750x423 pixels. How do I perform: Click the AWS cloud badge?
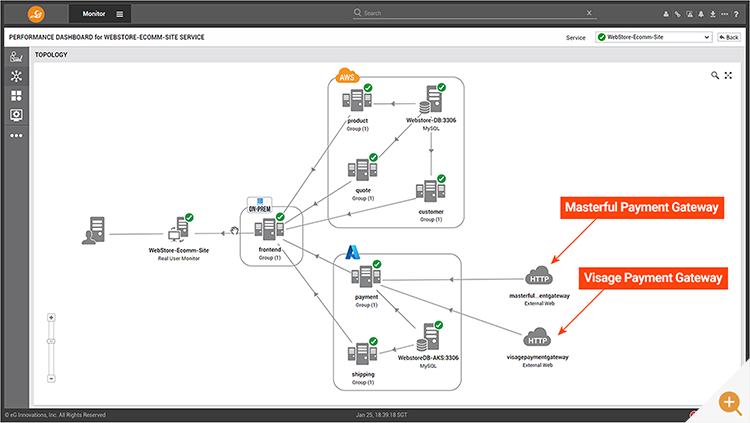[347, 76]
